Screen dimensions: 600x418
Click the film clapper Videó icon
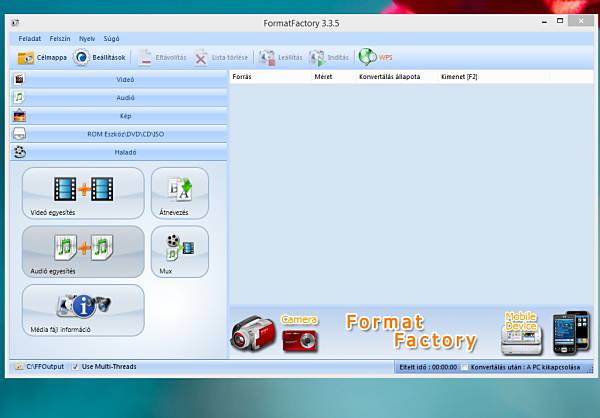[x=19, y=79]
